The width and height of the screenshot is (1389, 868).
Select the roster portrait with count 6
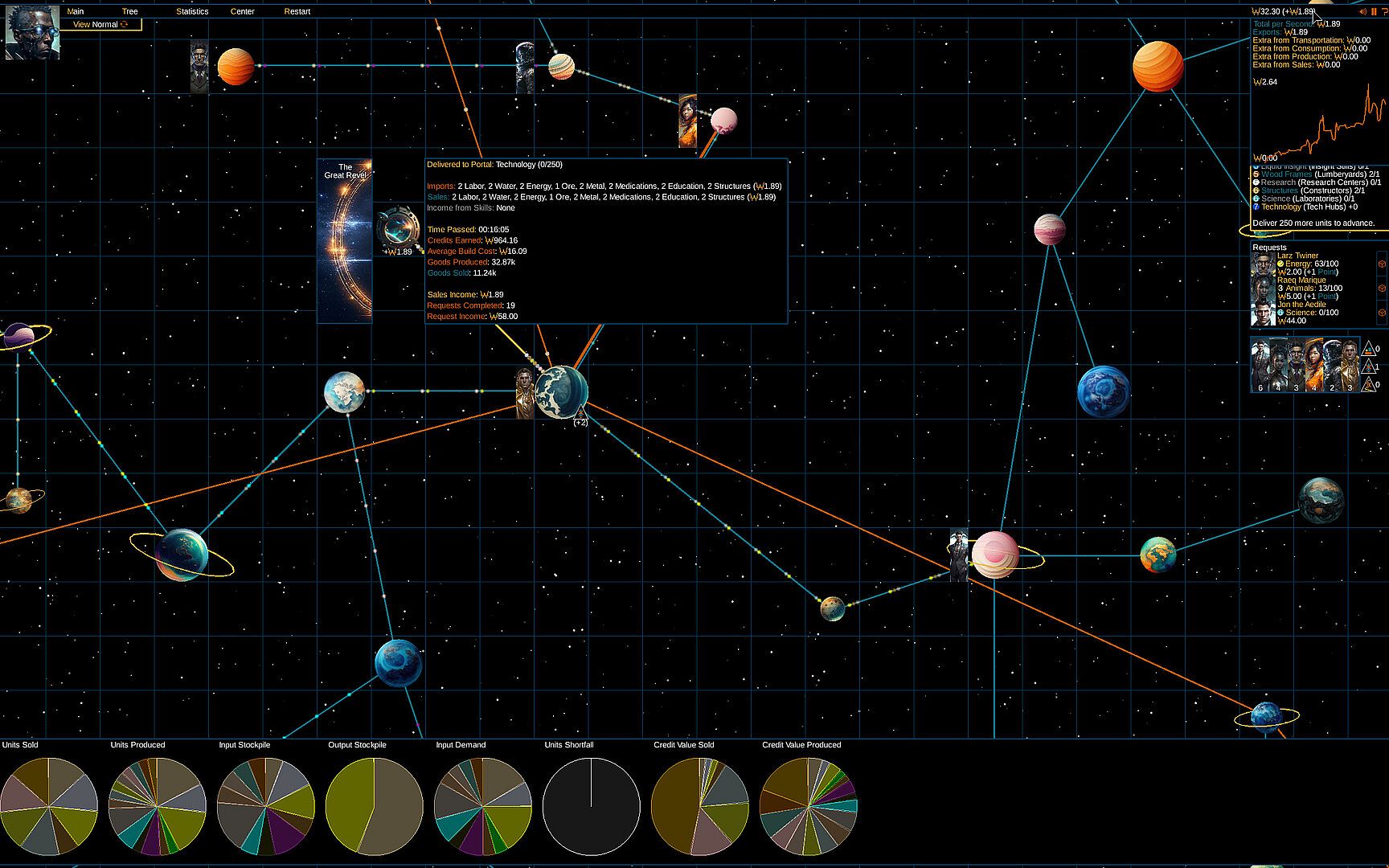click(1260, 366)
